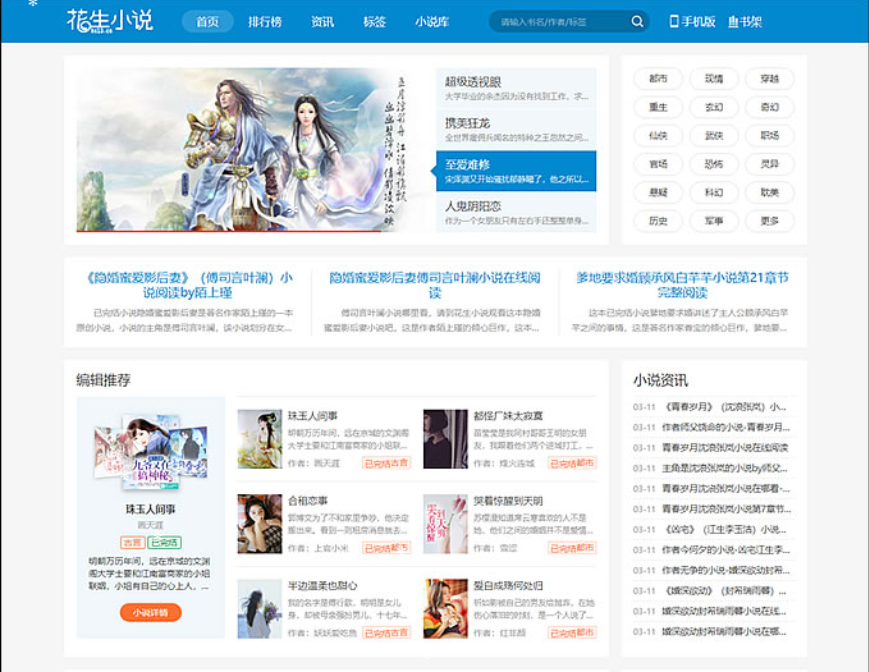Select the 首页 navigation tab
Image resolution: width=869 pixels, height=672 pixels.
click(x=207, y=22)
